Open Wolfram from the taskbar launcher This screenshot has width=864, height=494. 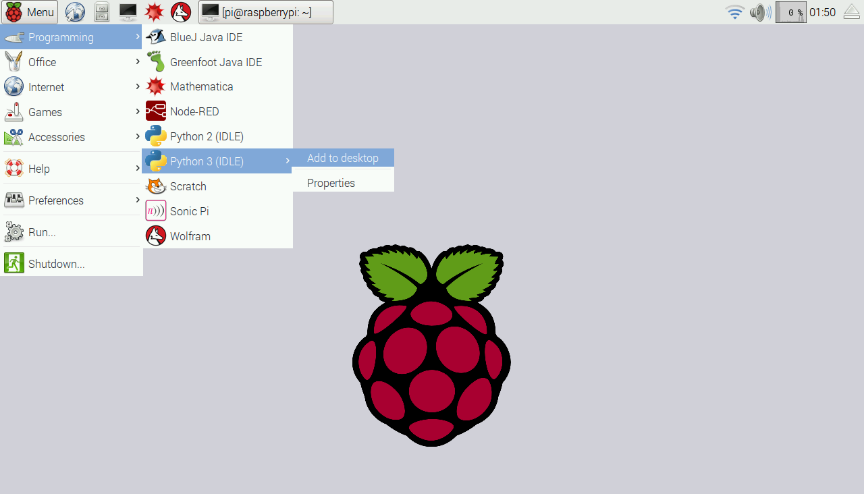pos(181,12)
